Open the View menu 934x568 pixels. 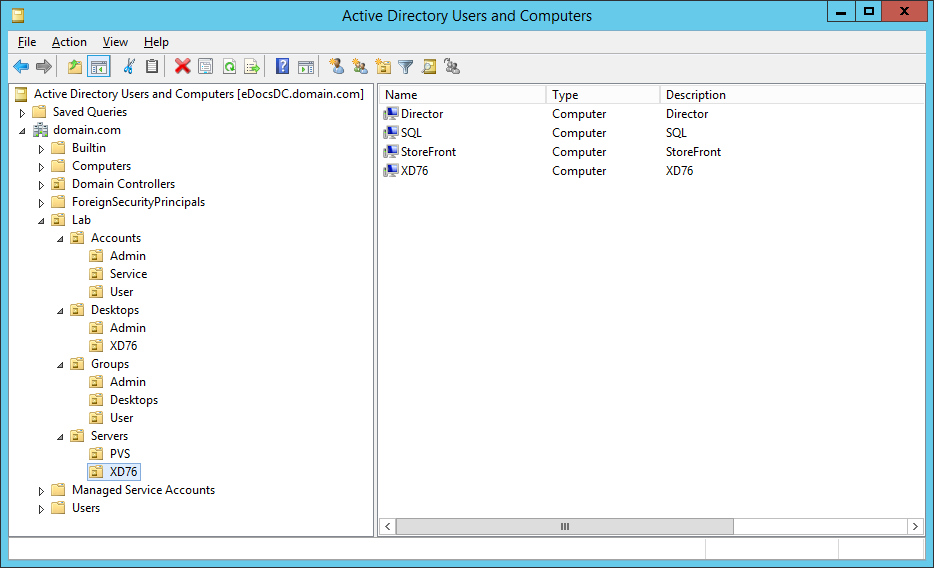(115, 42)
